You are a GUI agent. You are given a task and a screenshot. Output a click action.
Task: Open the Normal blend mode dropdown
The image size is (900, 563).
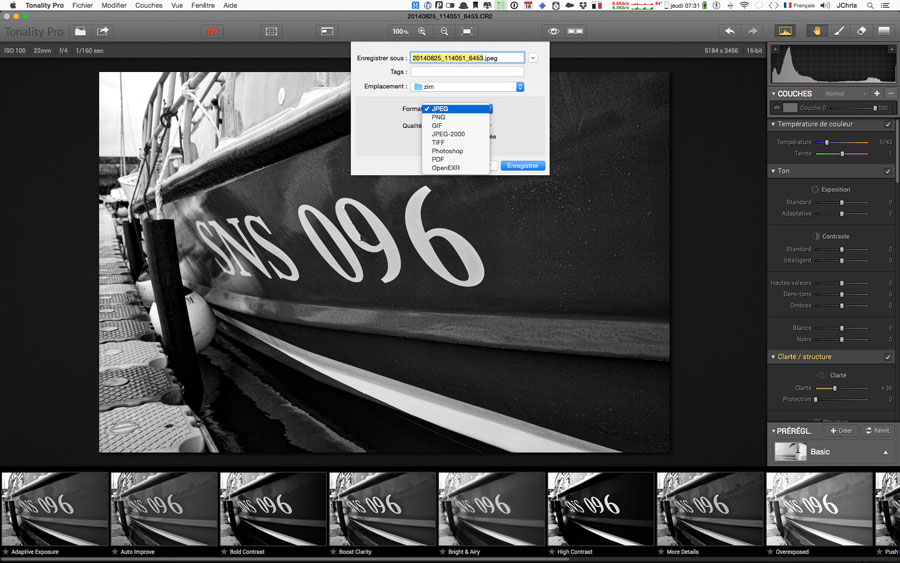pyautogui.click(x=845, y=94)
